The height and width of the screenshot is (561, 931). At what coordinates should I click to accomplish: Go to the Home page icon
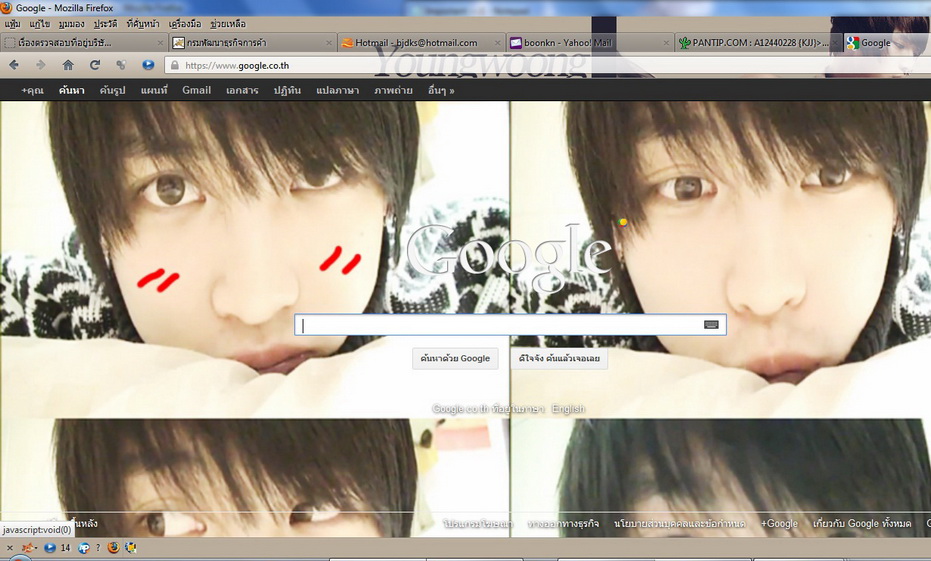pos(68,65)
